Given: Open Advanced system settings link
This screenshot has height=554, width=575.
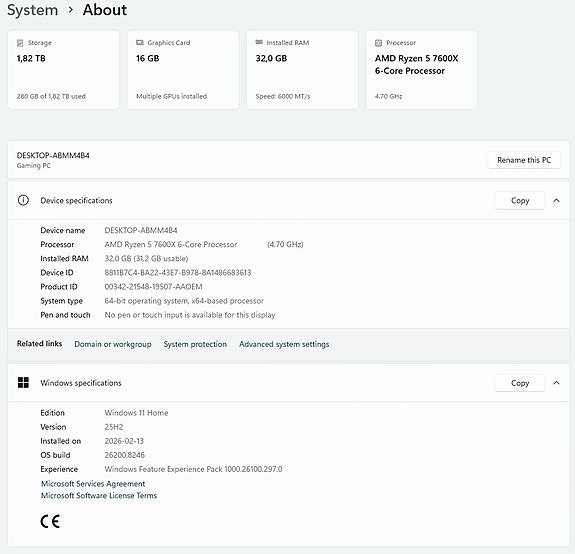Looking at the screenshot, I should (284, 344).
